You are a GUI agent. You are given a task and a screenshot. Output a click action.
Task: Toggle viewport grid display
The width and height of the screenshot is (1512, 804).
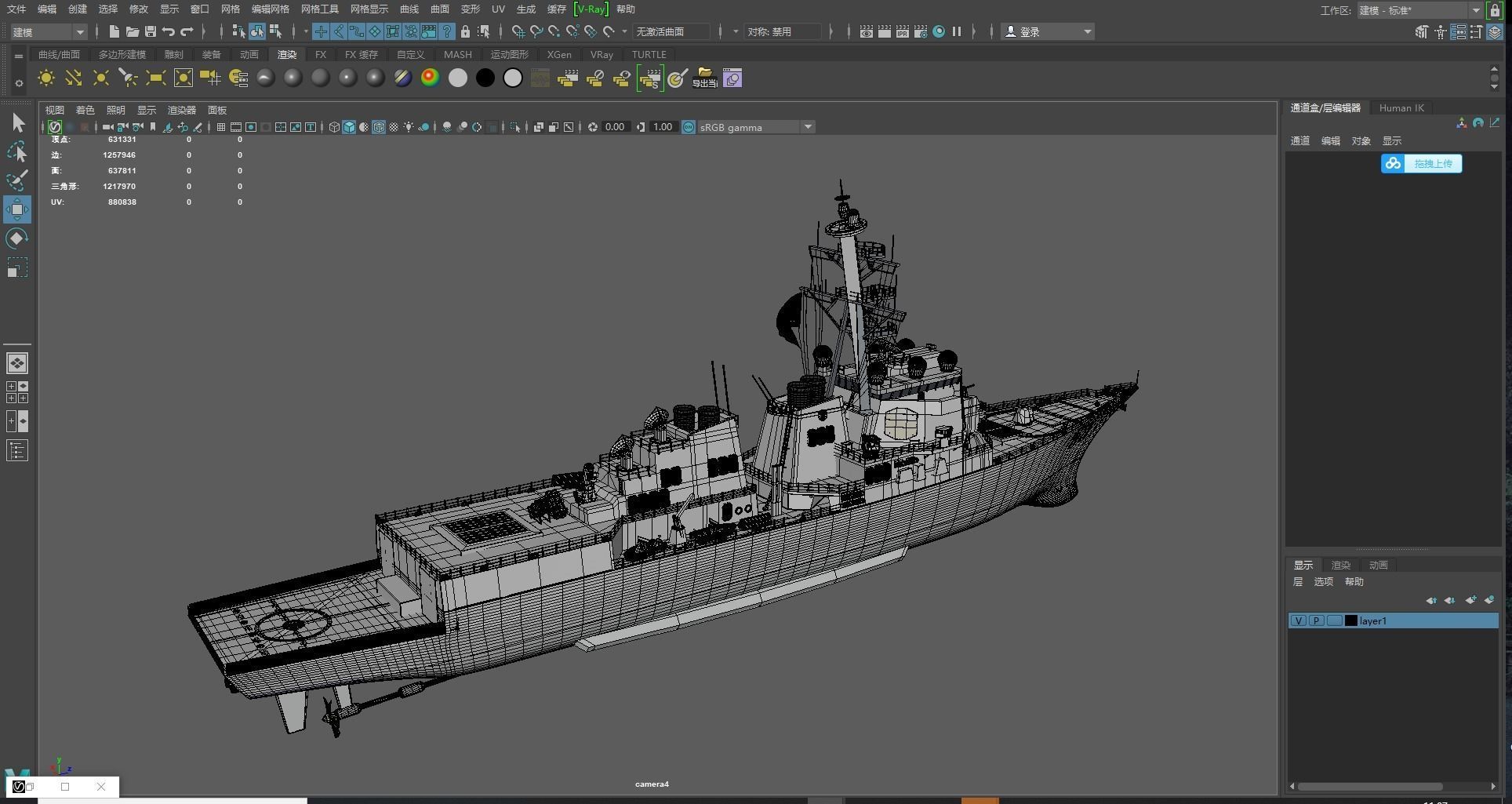click(221, 127)
